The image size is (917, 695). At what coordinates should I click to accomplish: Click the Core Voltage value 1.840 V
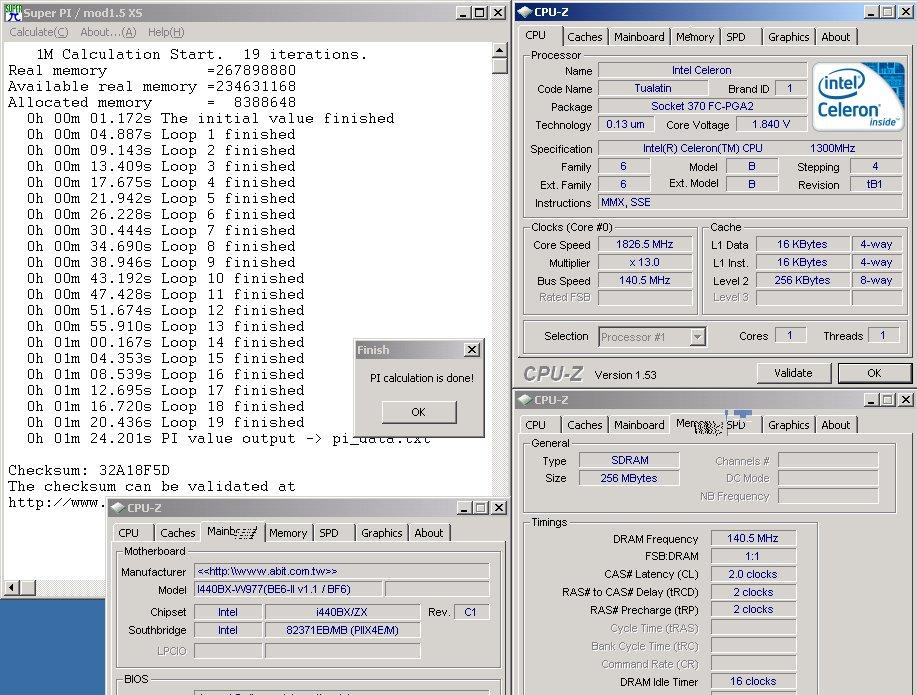[x=771, y=125]
